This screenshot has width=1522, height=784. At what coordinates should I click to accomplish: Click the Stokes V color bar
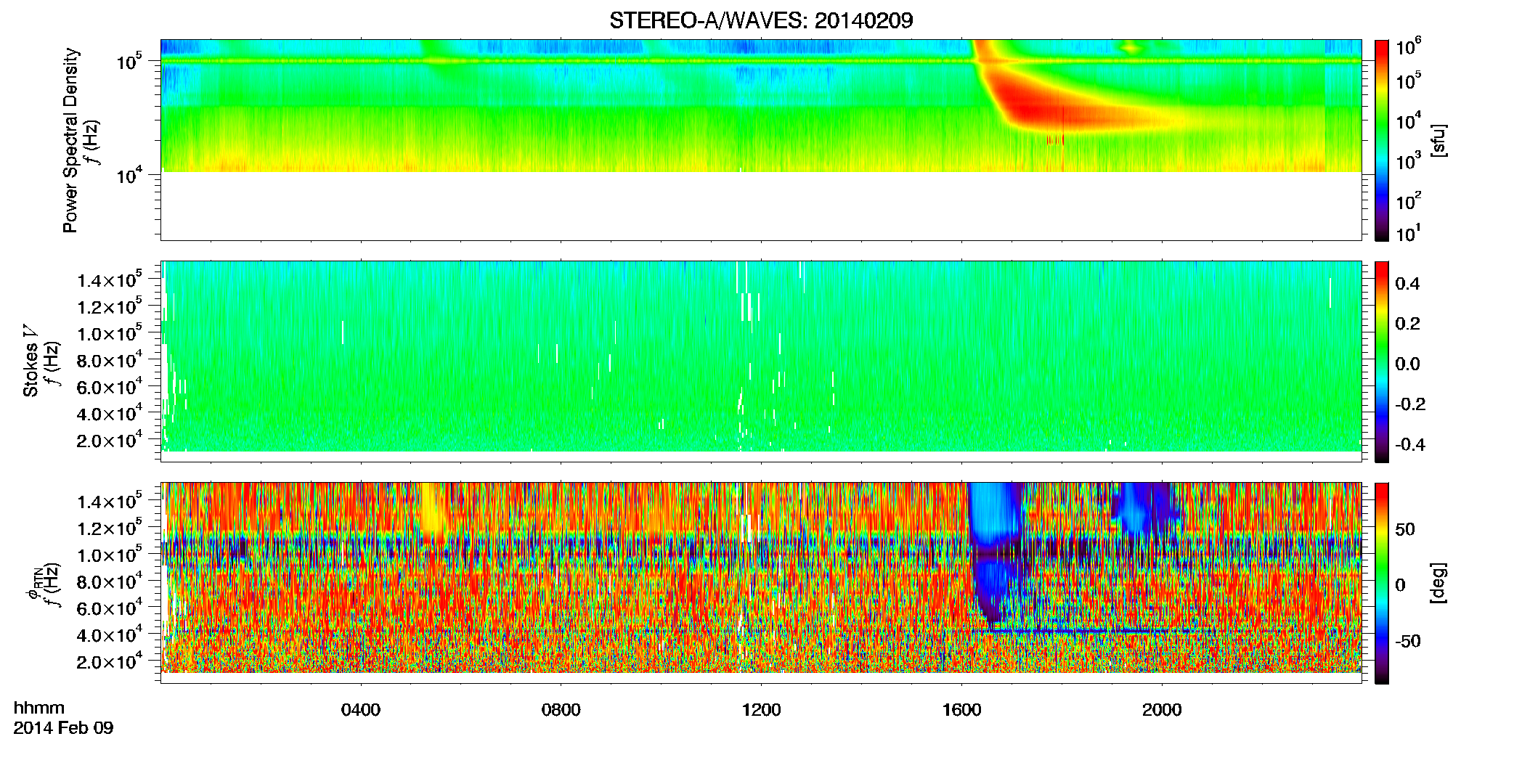click(1382, 362)
